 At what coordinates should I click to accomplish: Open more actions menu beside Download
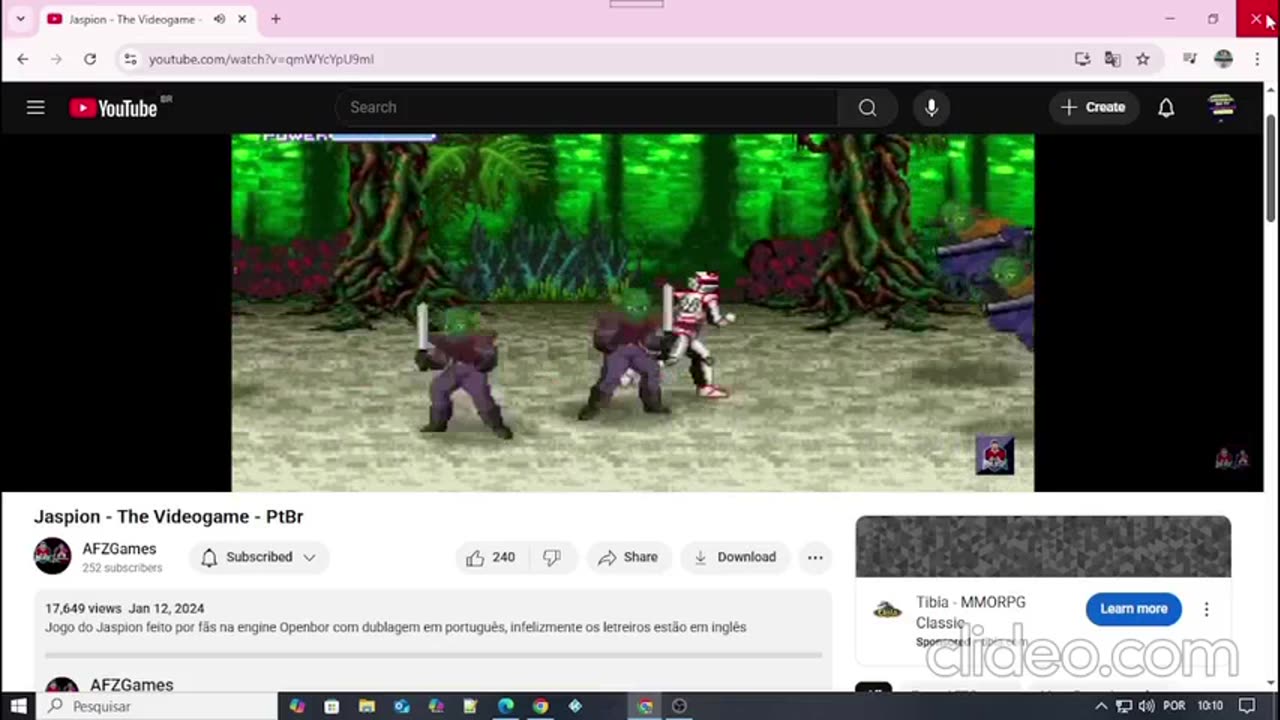pyautogui.click(x=815, y=557)
